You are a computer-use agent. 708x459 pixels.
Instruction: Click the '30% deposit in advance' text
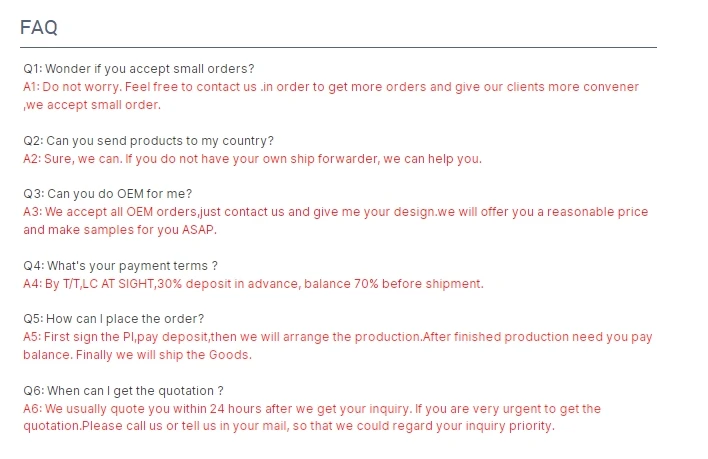227,284
